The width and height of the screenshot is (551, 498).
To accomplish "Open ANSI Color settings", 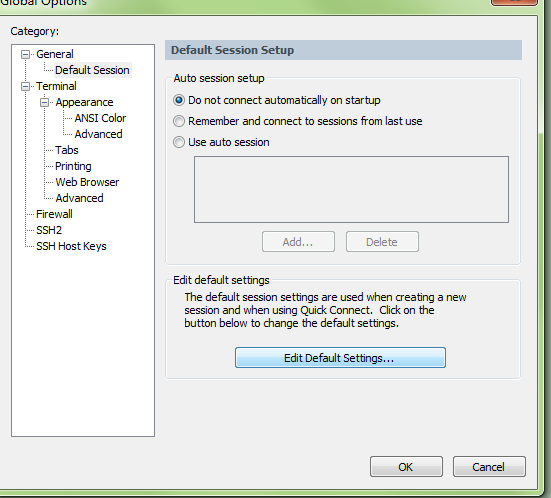I will (100, 118).
